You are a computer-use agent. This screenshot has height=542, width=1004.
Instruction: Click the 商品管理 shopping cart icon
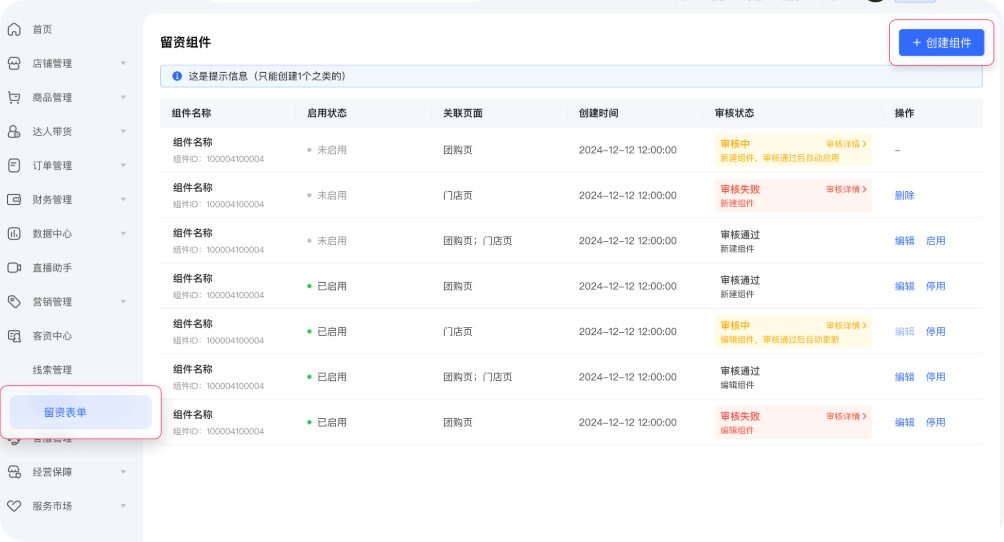click(x=14, y=97)
